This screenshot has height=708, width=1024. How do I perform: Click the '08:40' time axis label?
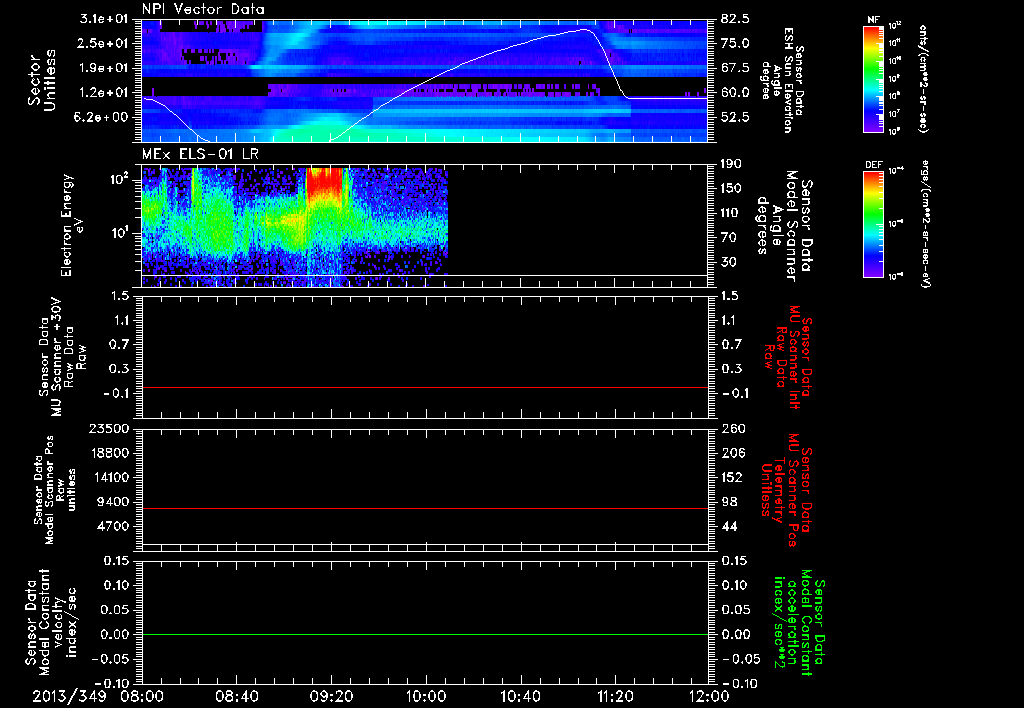click(237, 696)
